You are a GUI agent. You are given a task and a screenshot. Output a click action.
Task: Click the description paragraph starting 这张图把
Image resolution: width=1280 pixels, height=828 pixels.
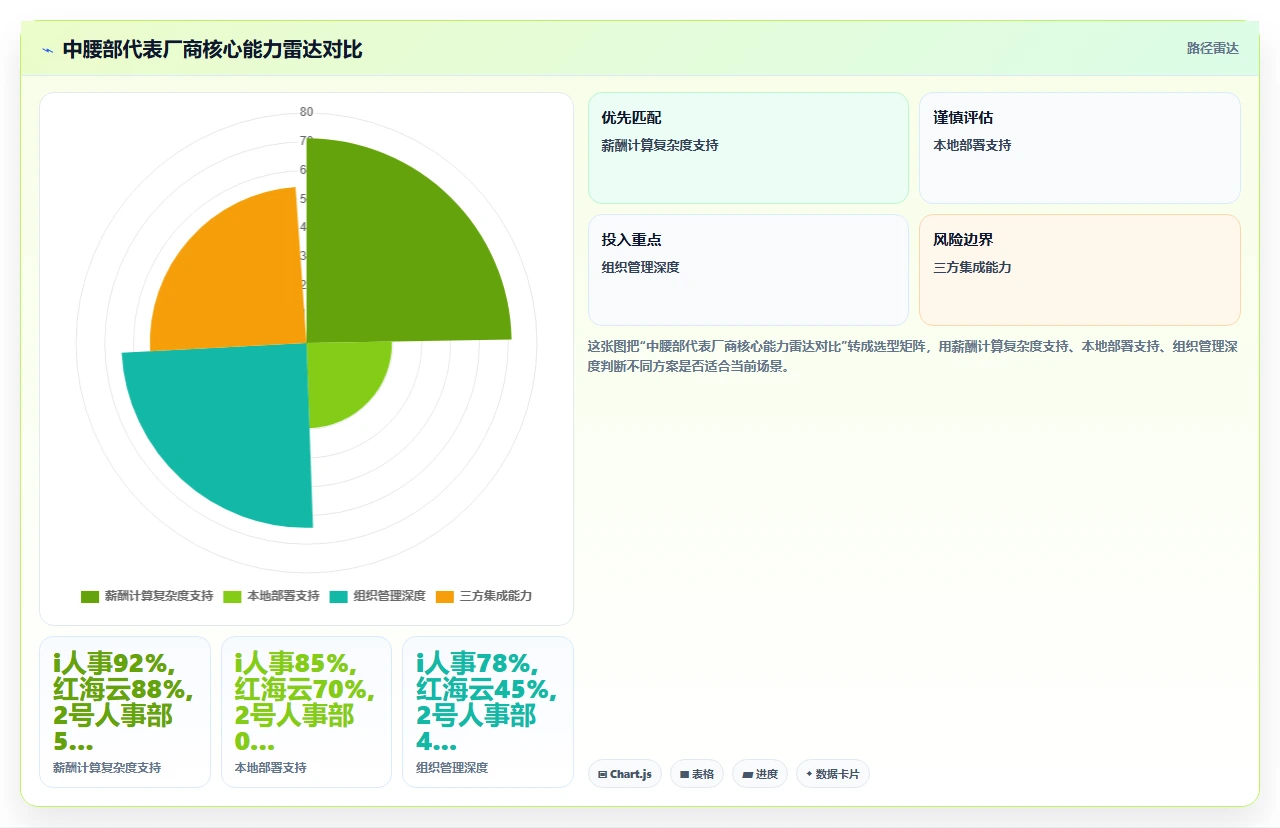click(913, 356)
